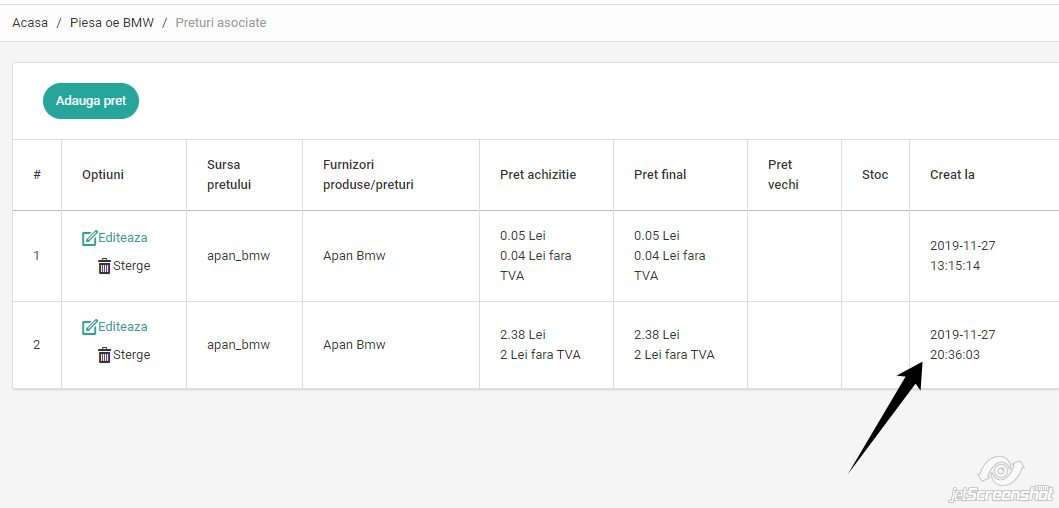Click the Pret achizitie column header
Image resolution: width=1059 pixels, height=508 pixels.
pyautogui.click(x=538, y=175)
